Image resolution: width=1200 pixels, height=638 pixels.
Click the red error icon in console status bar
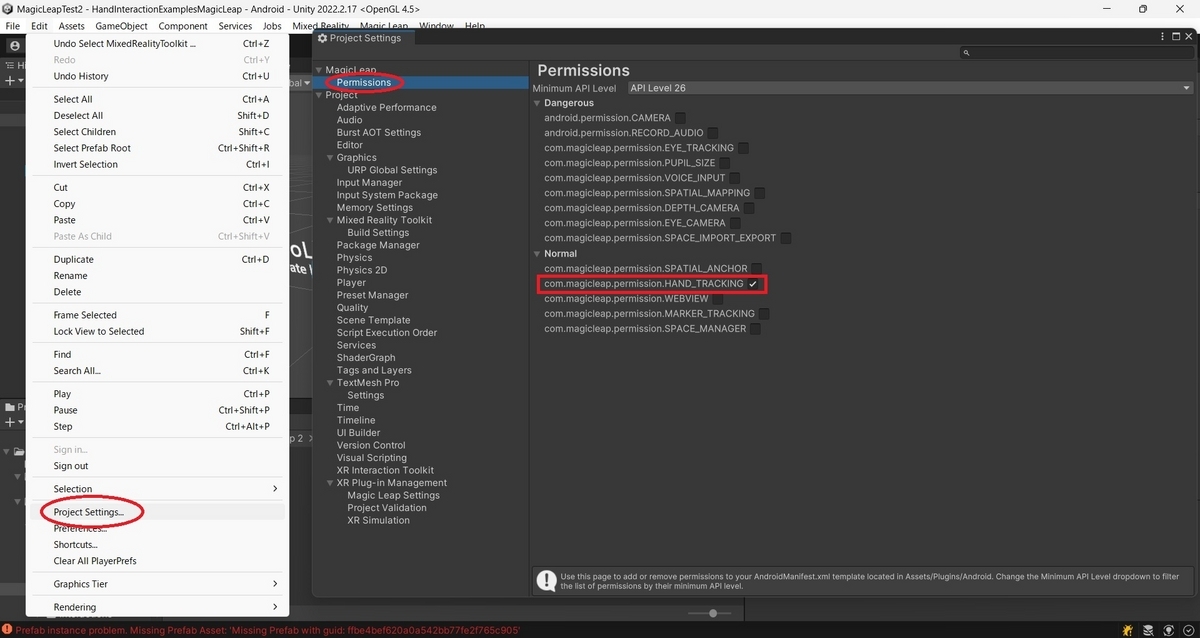click(x=6, y=630)
